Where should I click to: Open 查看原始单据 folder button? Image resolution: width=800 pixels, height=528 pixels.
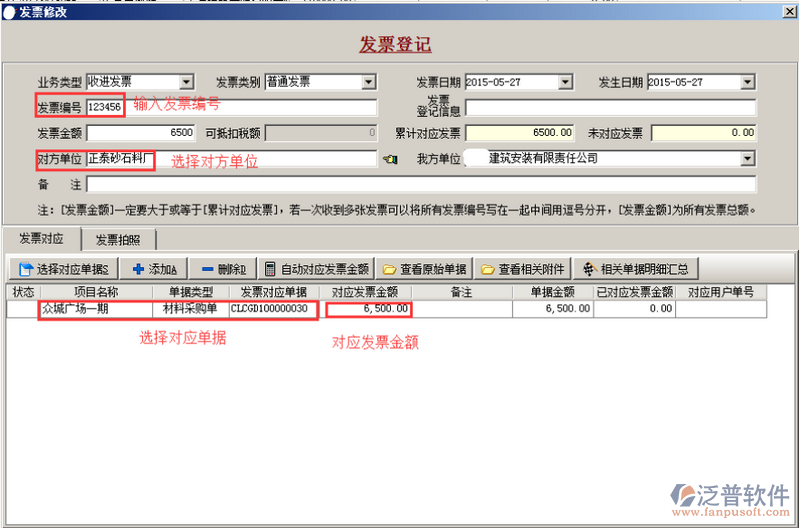(425, 269)
